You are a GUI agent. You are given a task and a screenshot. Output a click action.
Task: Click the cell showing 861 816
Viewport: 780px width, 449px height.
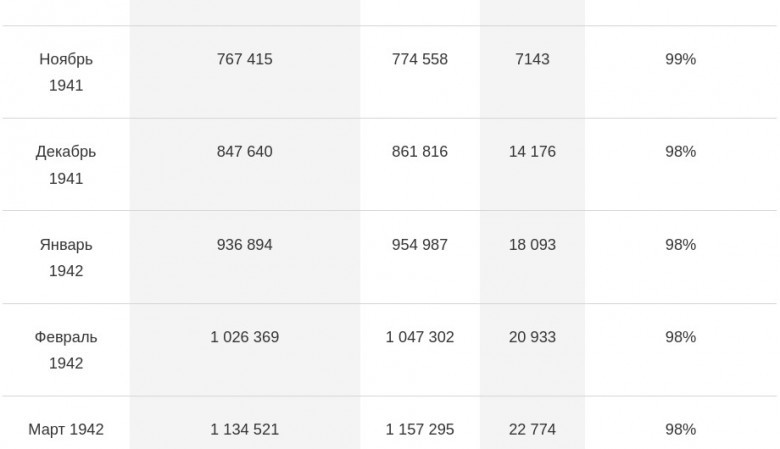click(x=419, y=152)
